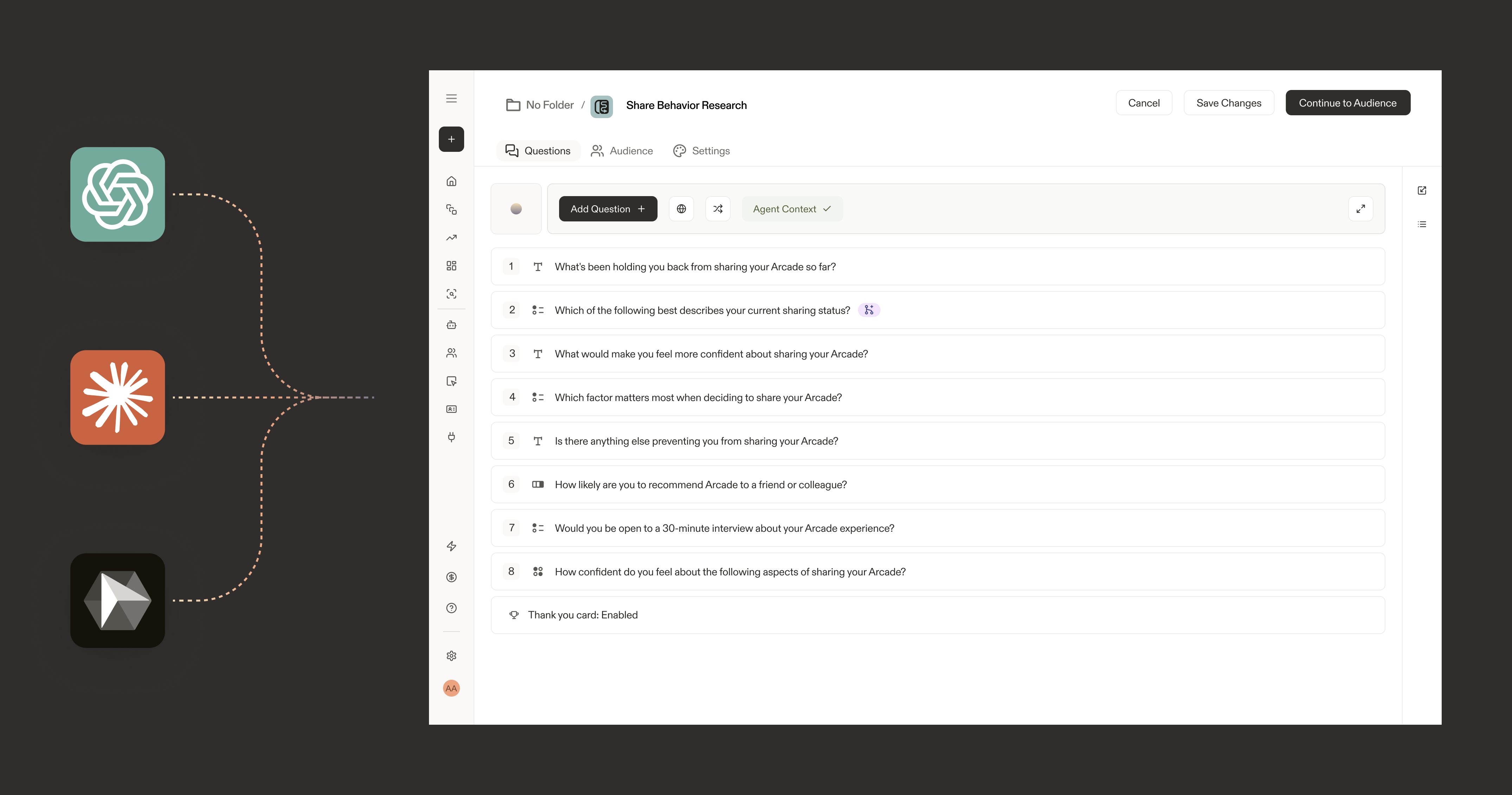1512x795 pixels.
Task: Click the shuffle randomize questions icon
Action: [x=718, y=209]
